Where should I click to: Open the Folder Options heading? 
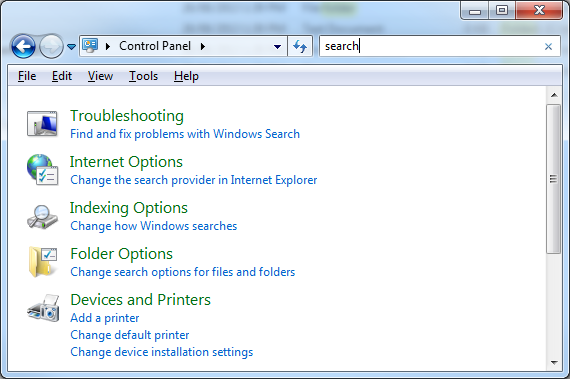(x=121, y=254)
